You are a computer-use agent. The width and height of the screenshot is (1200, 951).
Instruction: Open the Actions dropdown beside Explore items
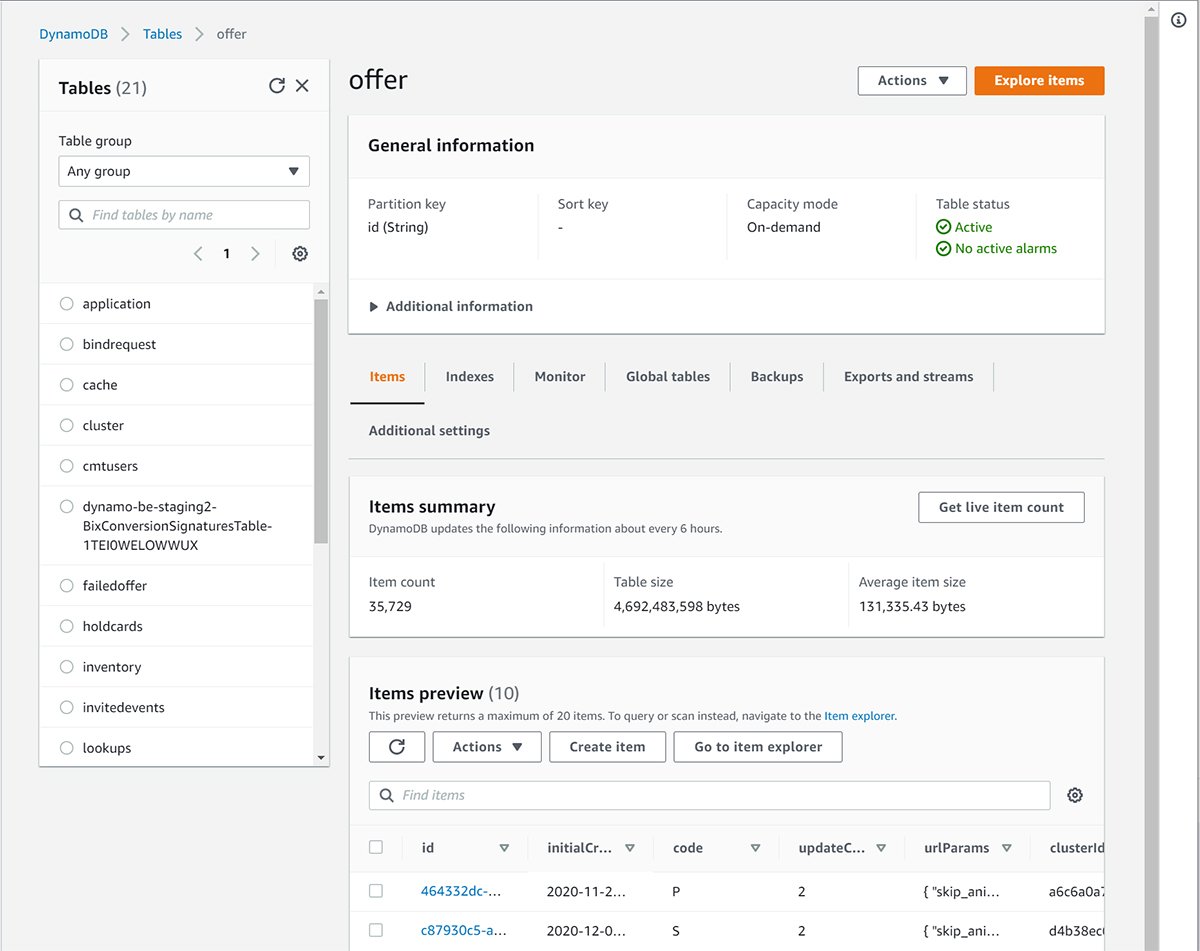pos(912,81)
